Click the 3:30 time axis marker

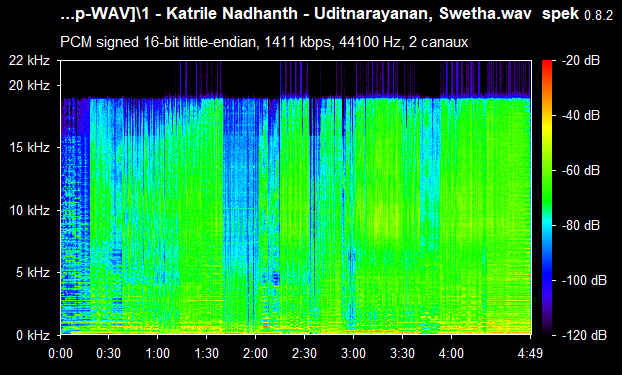coord(402,353)
